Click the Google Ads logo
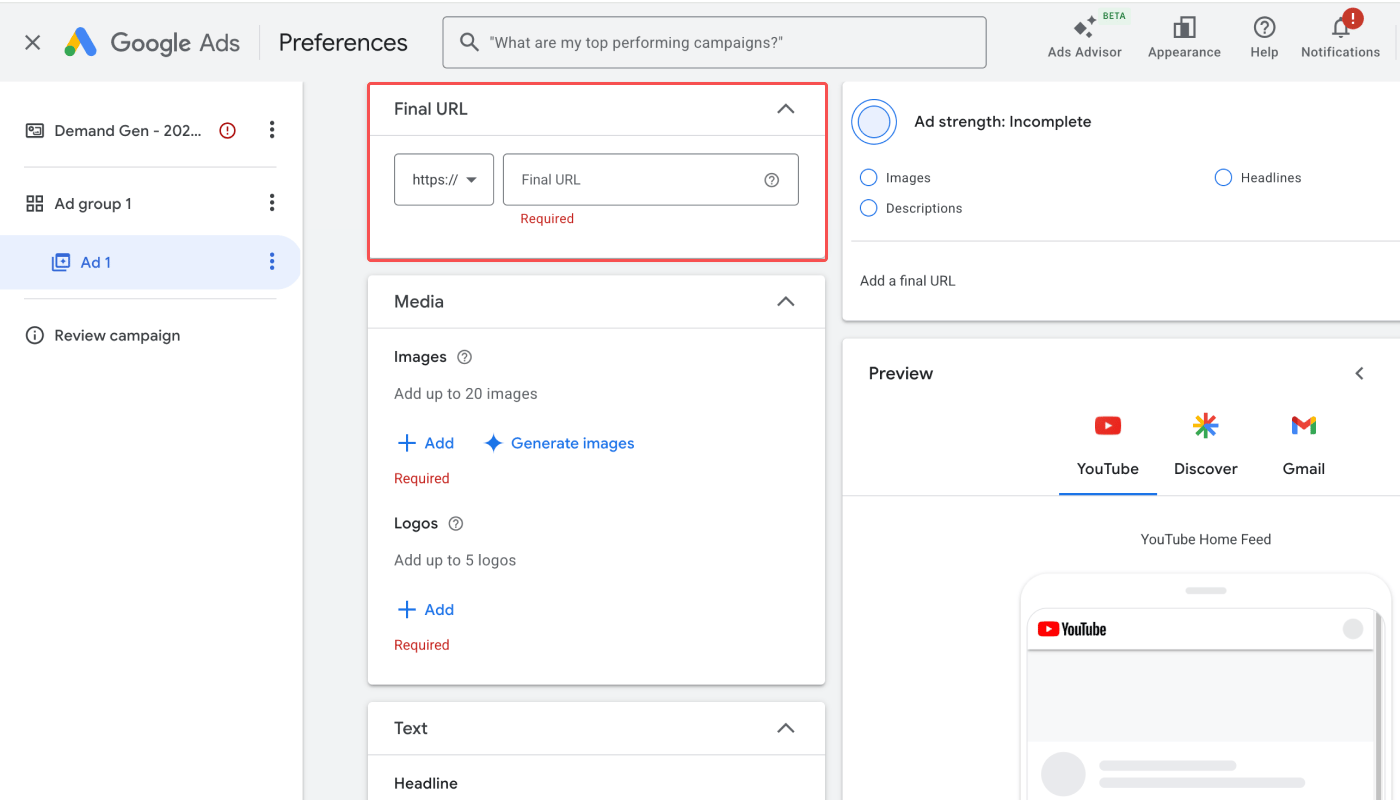The image size is (1400, 800). click(x=152, y=42)
